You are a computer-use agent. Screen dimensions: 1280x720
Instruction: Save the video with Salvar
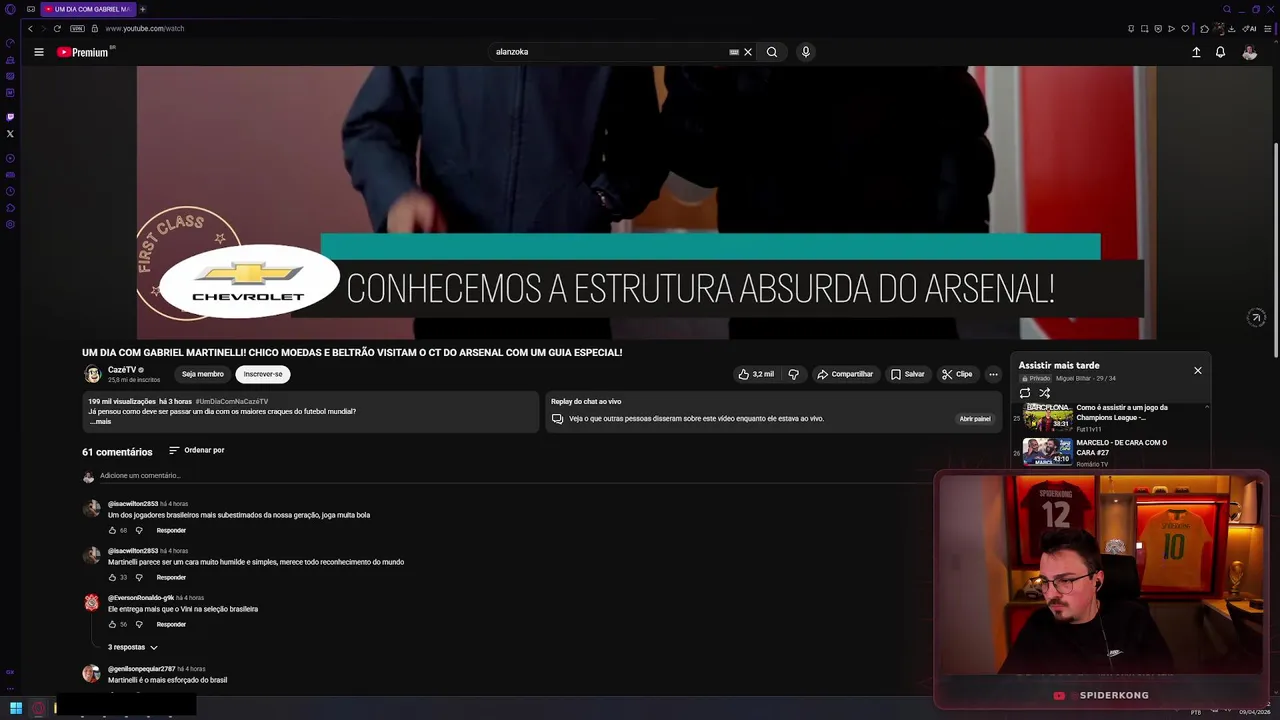(x=908, y=374)
